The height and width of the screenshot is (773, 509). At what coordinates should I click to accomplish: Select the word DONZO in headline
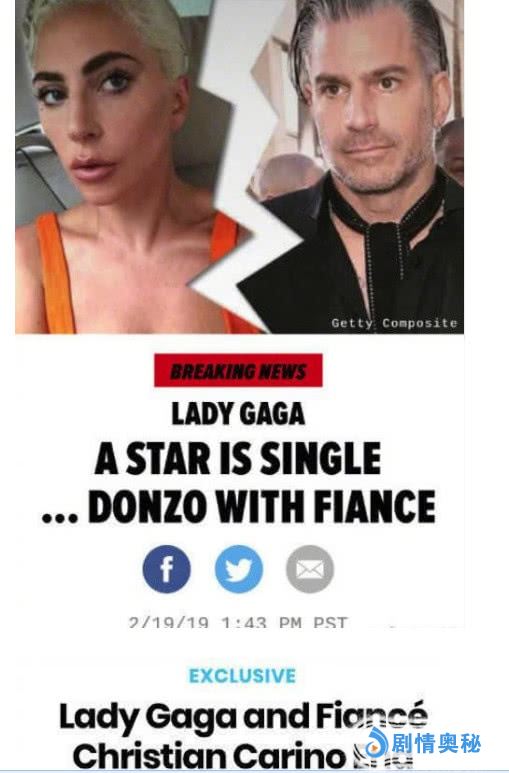point(147,506)
